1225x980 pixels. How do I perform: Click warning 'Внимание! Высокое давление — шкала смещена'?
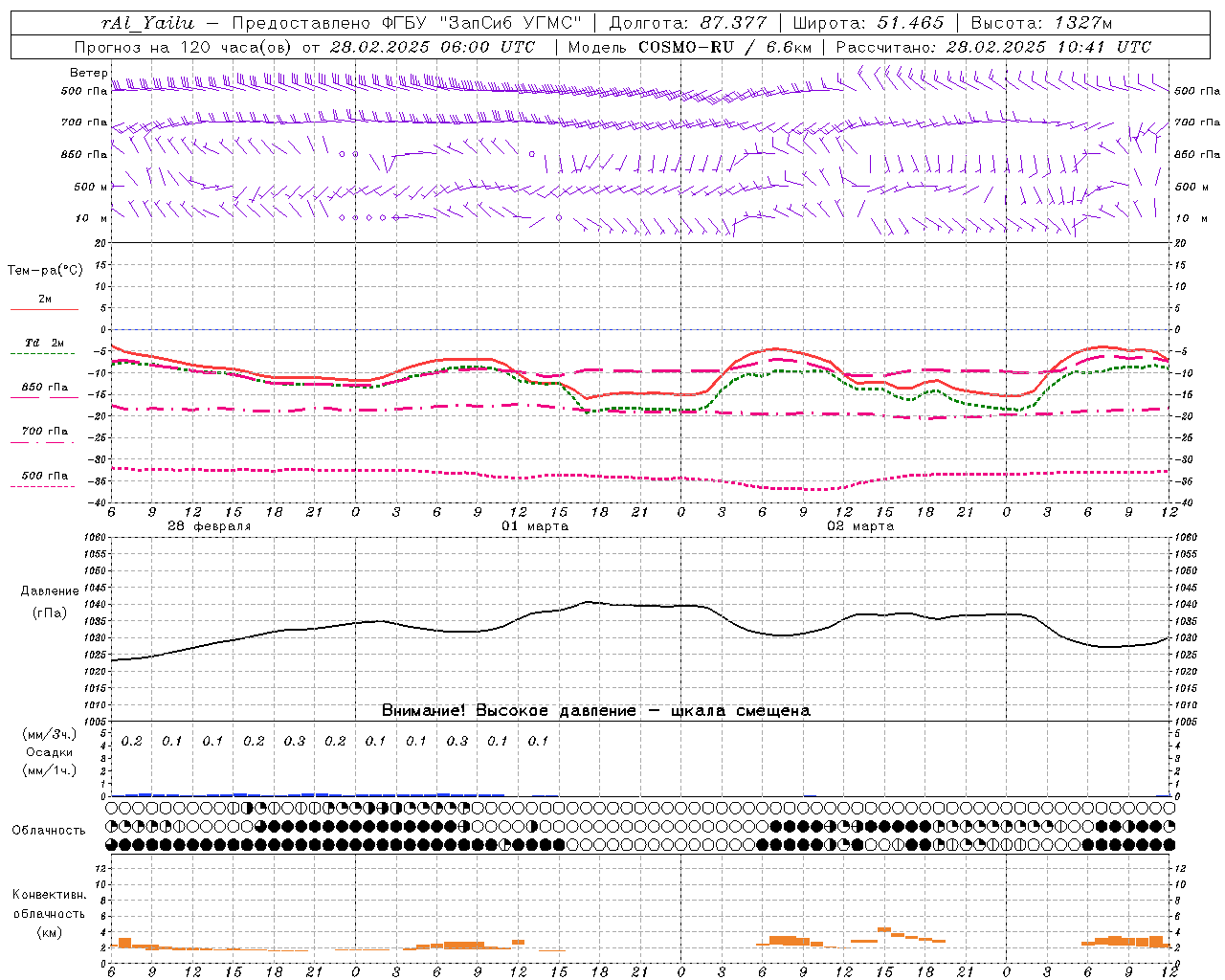(x=596, y=711)
